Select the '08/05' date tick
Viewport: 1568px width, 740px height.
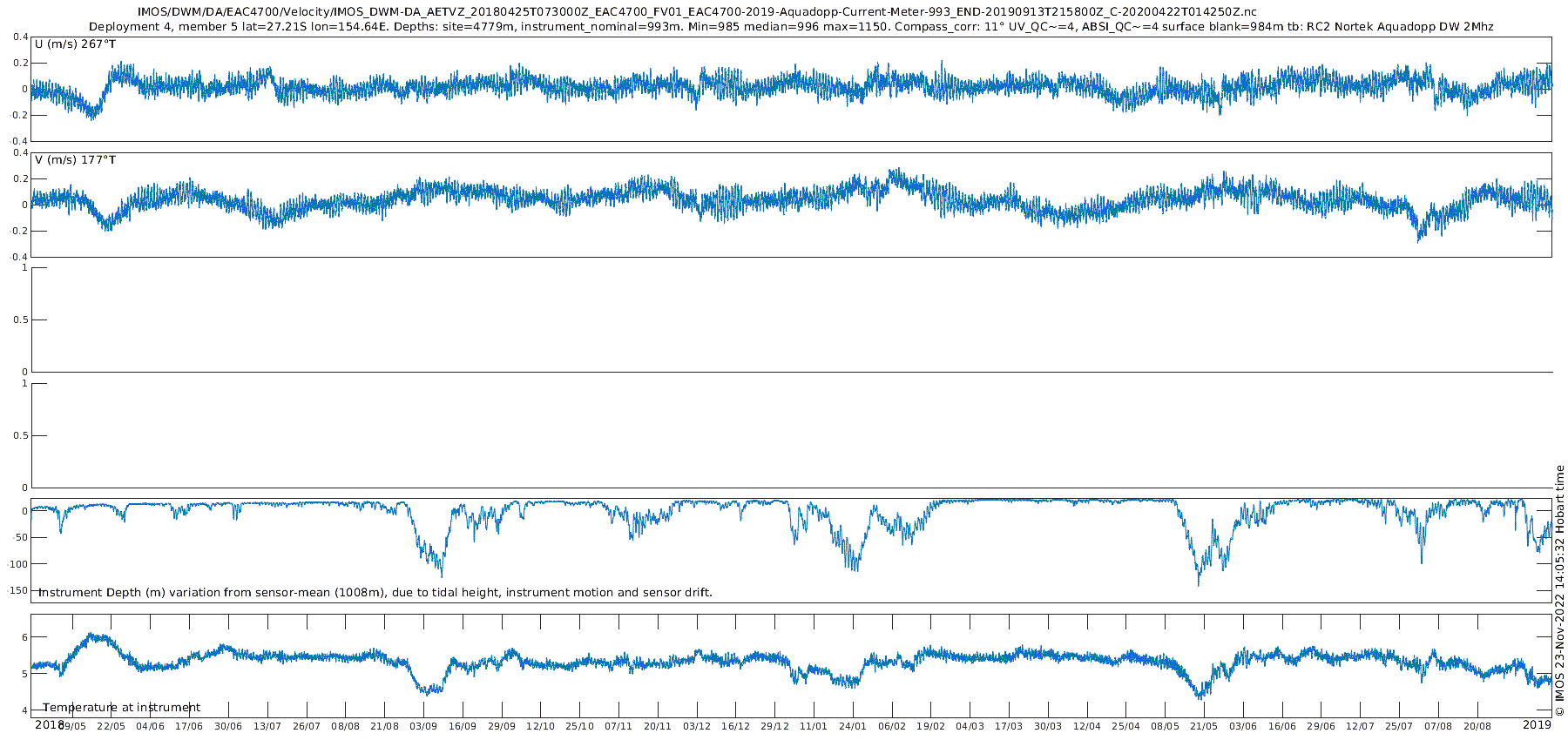1166,726
